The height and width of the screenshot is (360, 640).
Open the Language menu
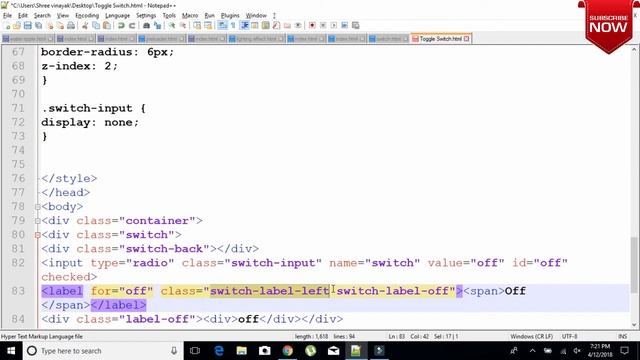pyautogui.click(x=118, y=16)
